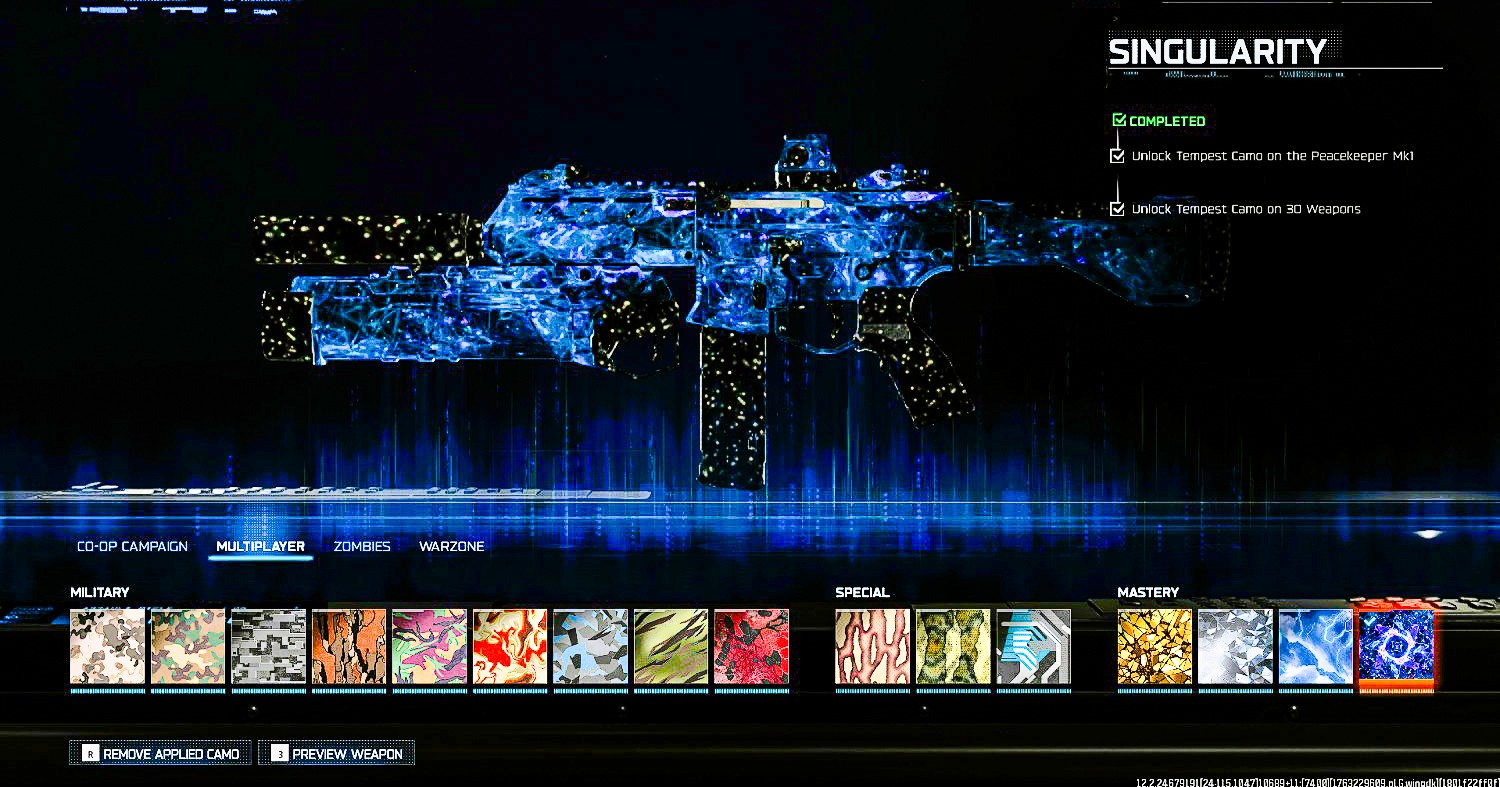The image size is (1500, 787).
Task: Select the highlighted Singularity Mastery camo
Action: click(x=1396, y=646)
